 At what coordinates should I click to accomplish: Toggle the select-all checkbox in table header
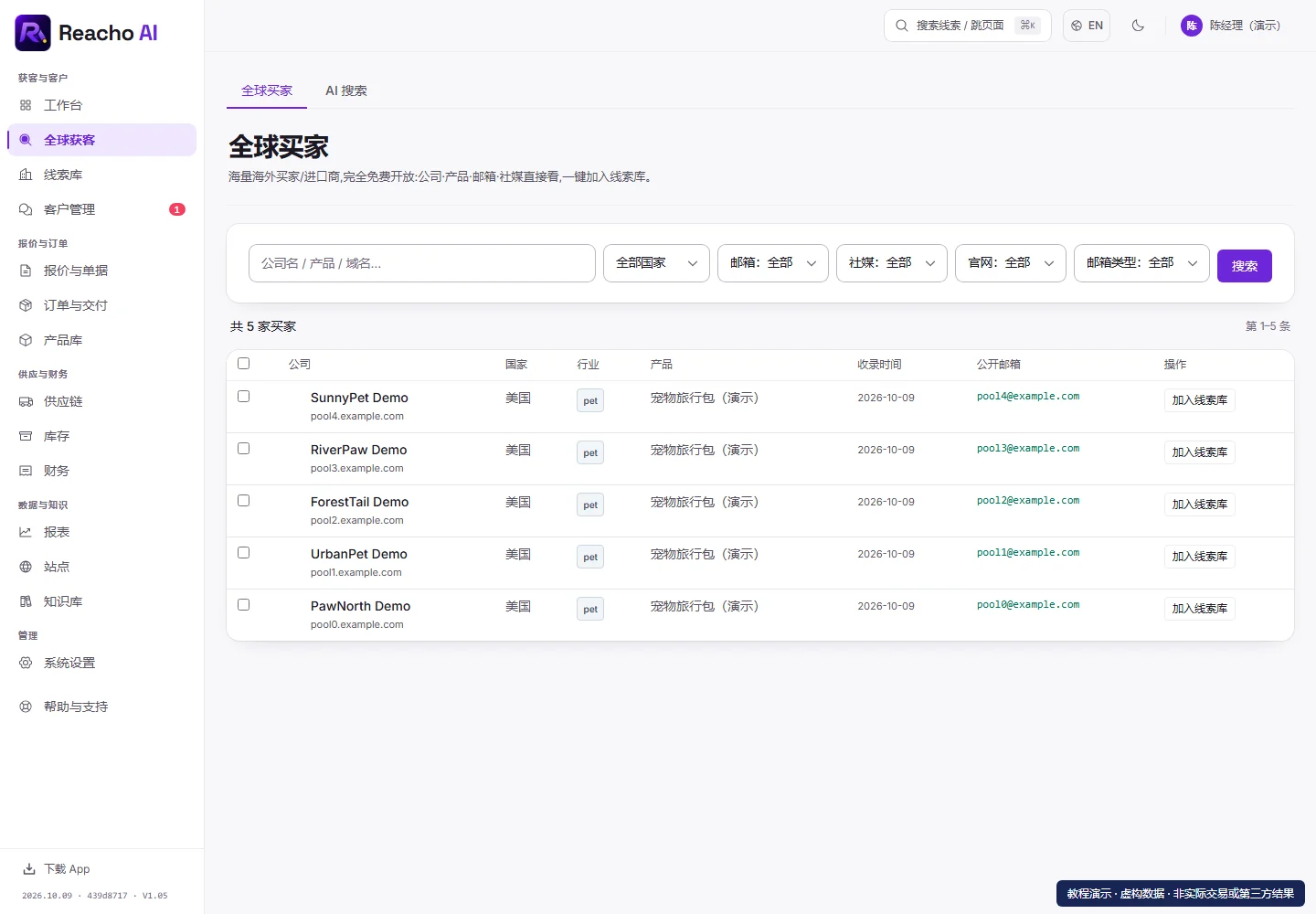pos(244,364)
